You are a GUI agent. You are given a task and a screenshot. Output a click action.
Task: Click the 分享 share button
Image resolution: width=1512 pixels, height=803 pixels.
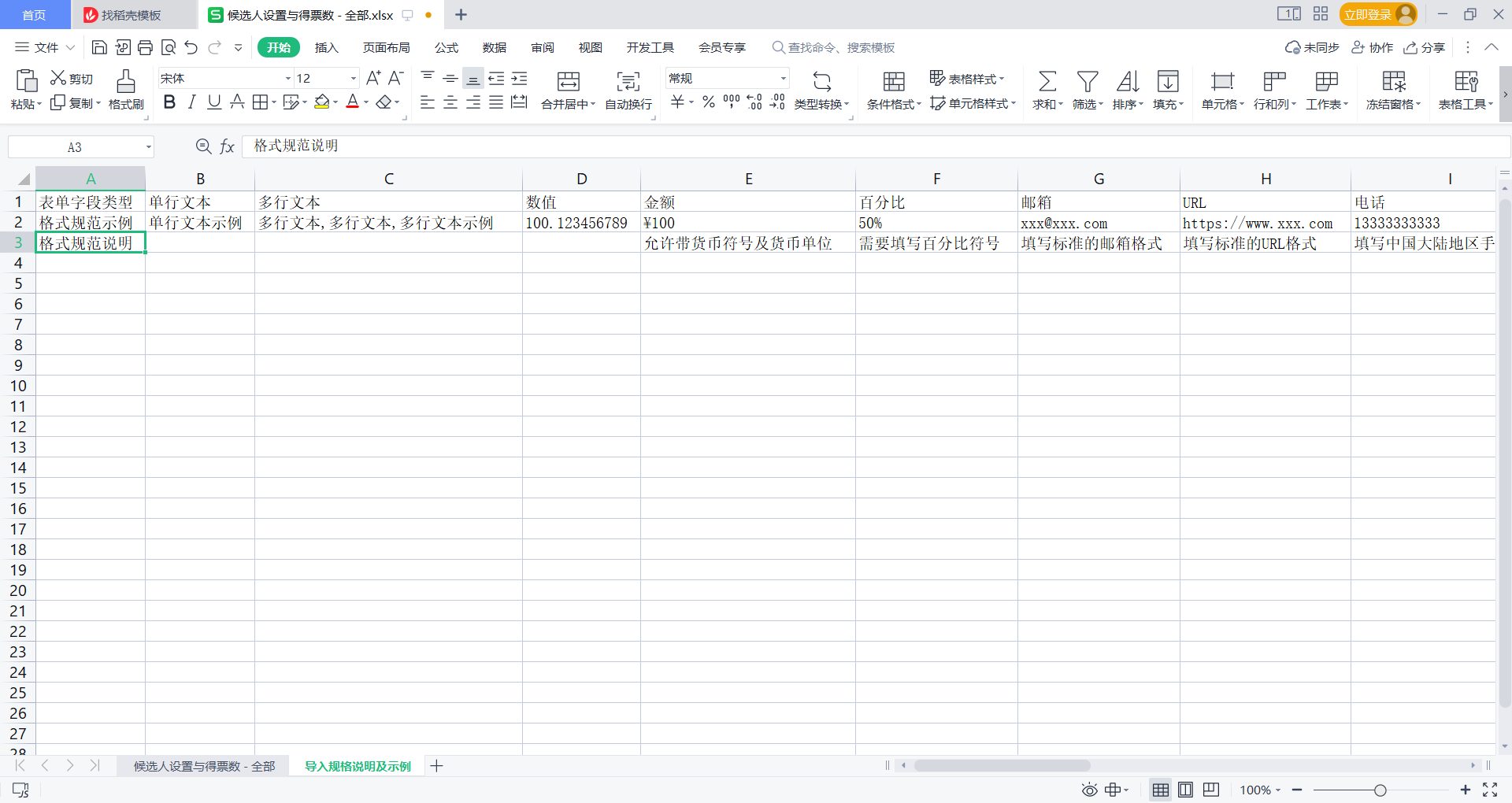[1424, 48]
